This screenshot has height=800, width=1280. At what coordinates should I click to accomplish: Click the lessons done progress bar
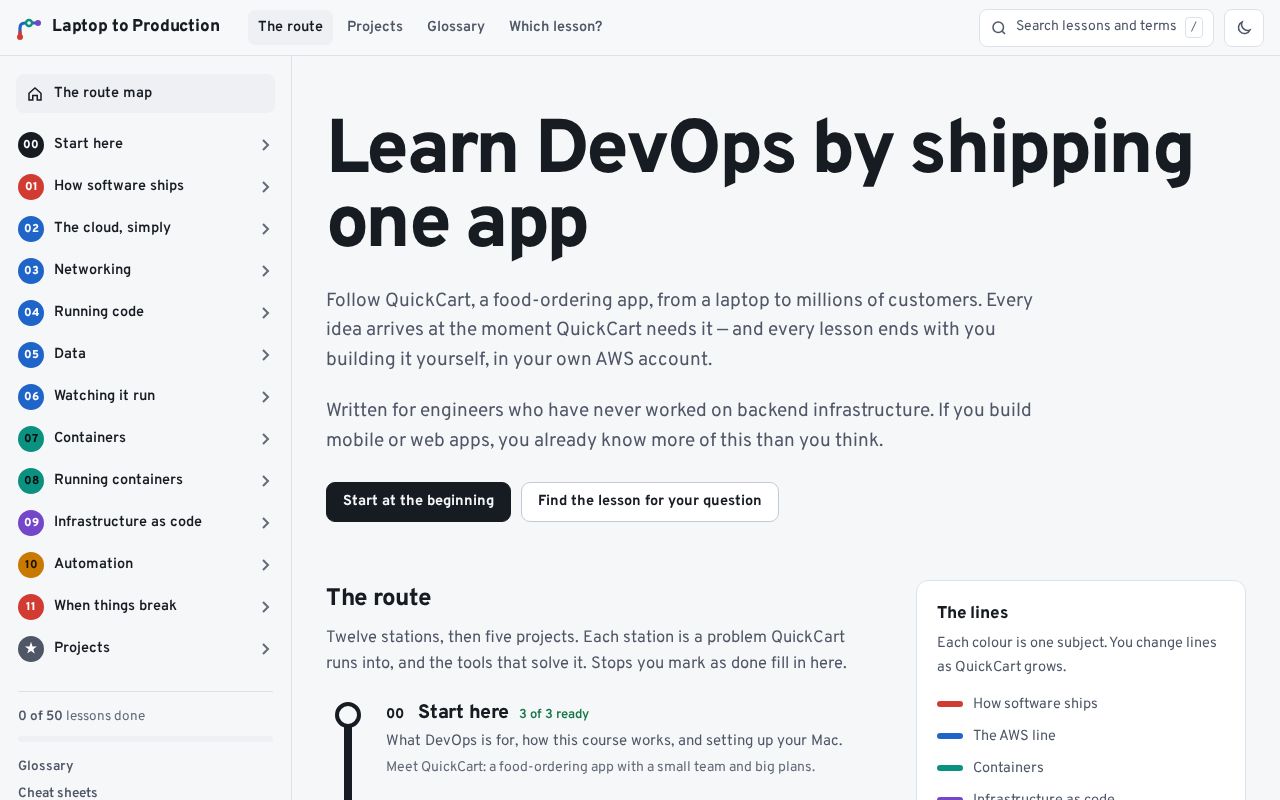(x=145, y=739)
